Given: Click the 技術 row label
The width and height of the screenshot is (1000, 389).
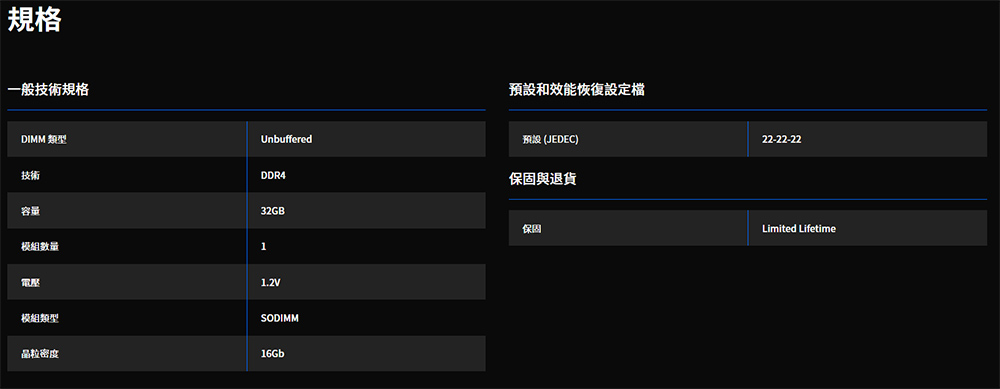Looking at the screenshot, I should 31,175.
